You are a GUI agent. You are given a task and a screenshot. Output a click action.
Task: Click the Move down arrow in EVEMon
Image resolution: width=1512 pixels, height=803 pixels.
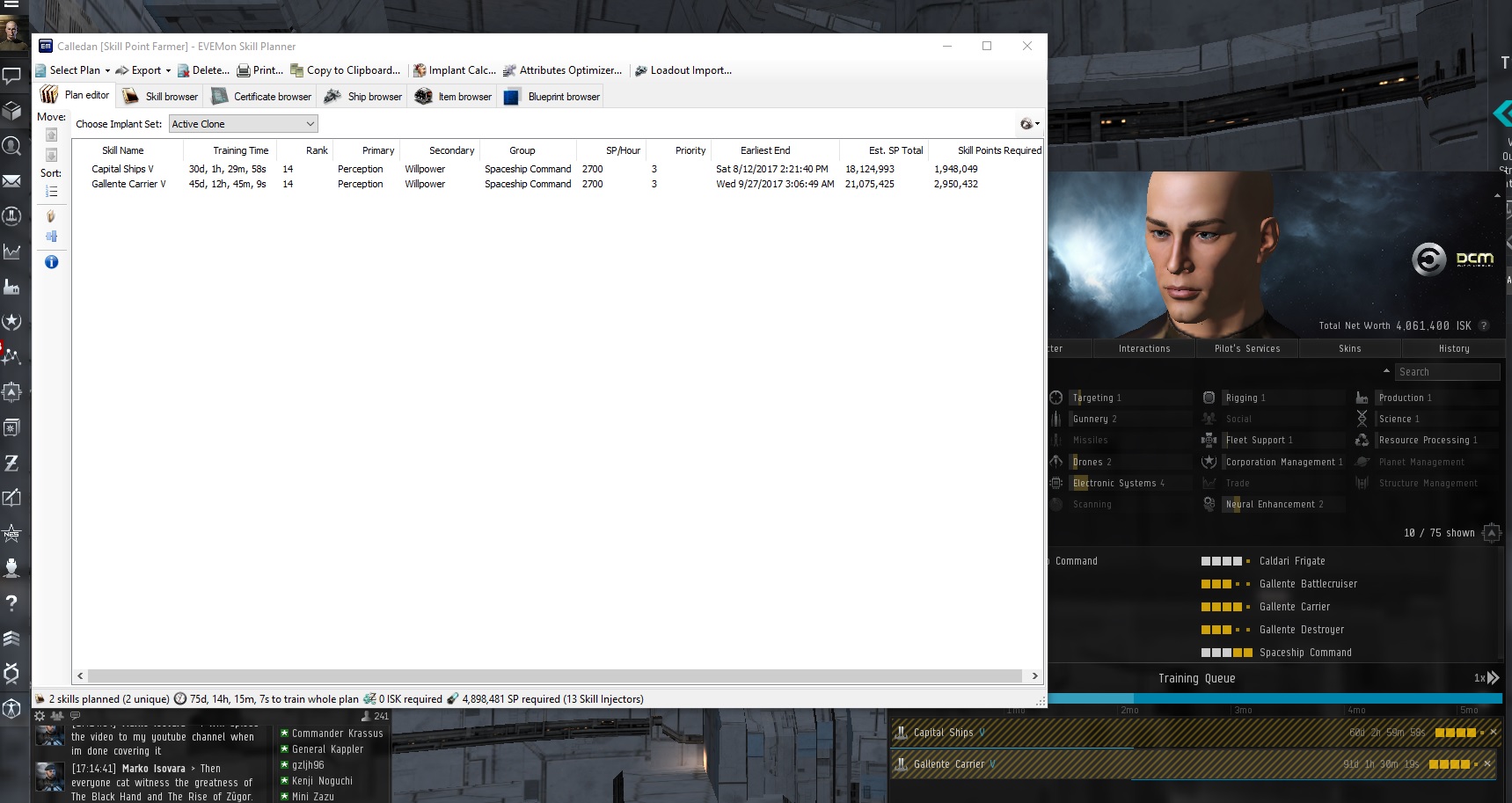coord(51,155)
